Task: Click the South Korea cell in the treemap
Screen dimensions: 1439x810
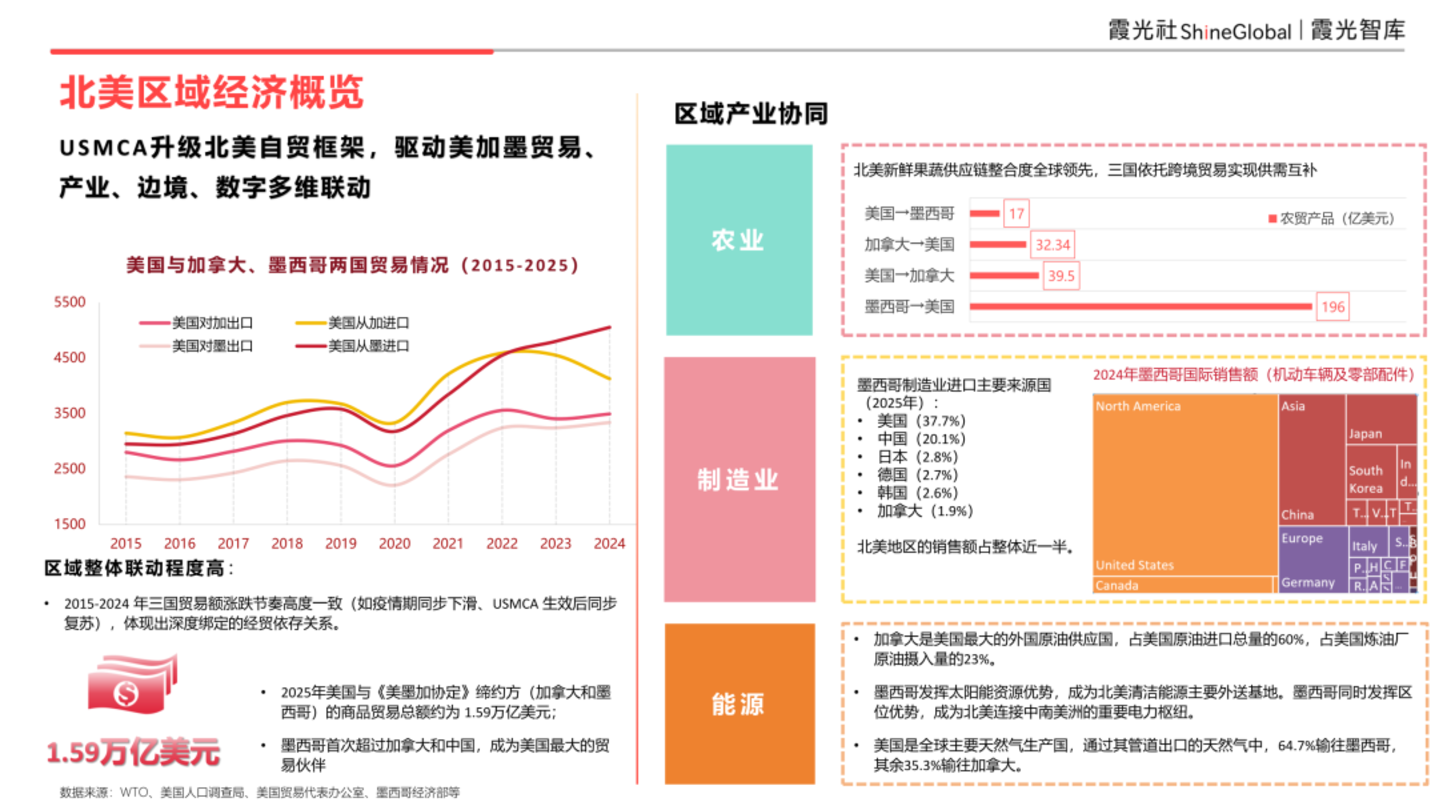Action: [x=1370, y=472]
